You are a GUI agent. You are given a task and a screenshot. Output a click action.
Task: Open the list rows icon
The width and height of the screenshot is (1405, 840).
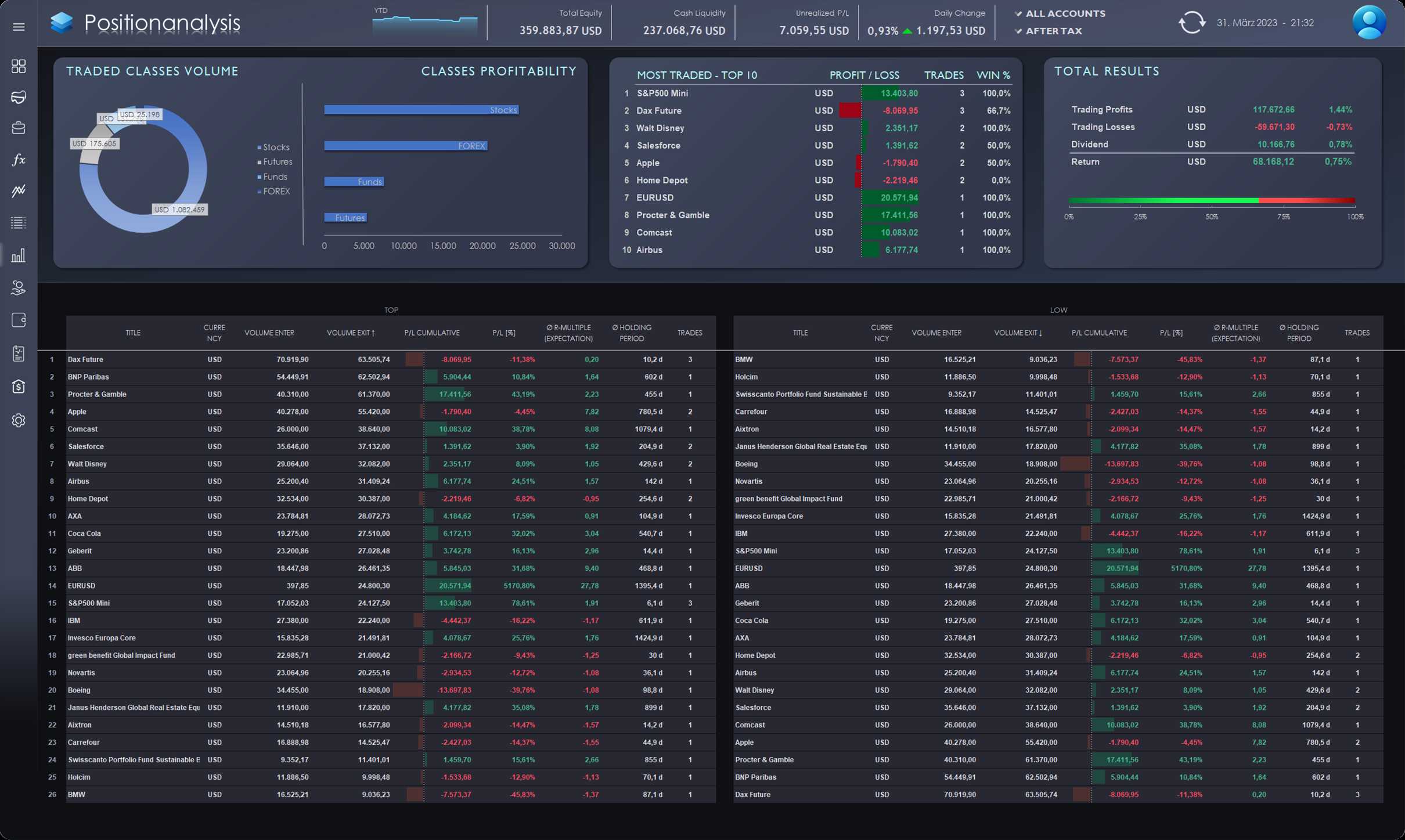click(19, 222)
